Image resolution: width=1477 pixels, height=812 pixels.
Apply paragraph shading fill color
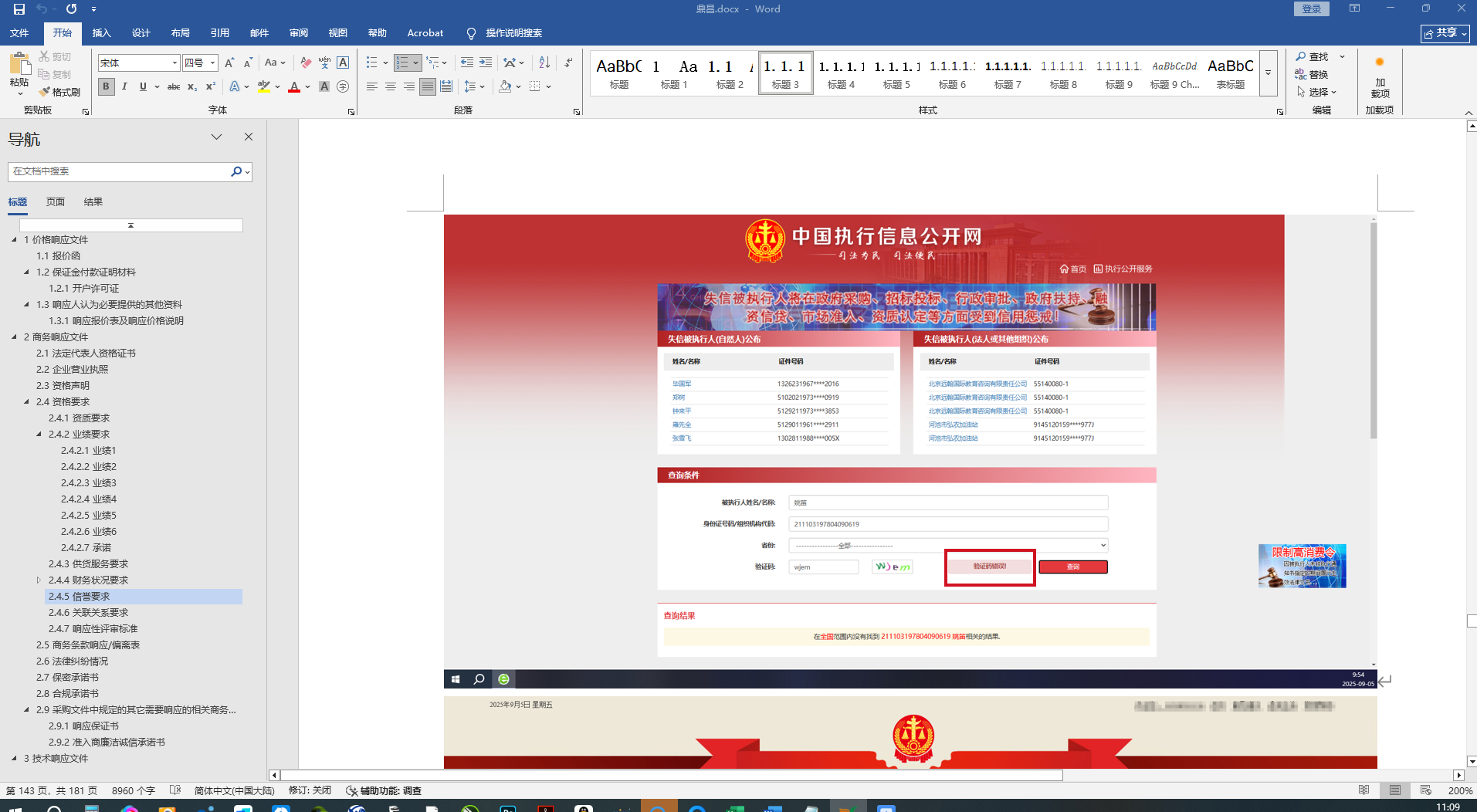click(x=505, y=86)
